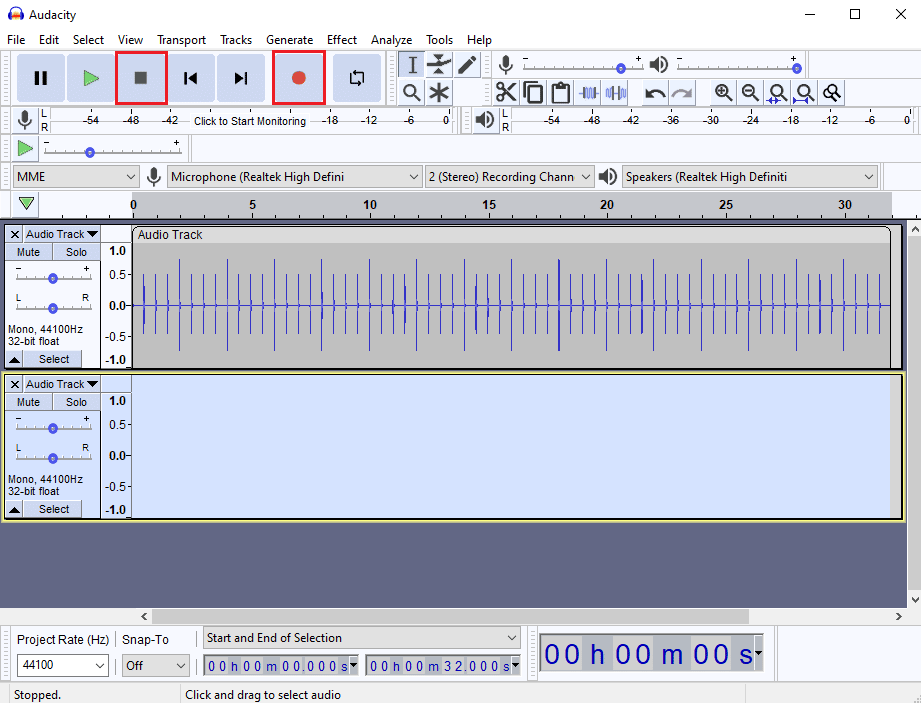Cut audio using the scissors icon
Viewport: 921px width, 703px height.
coord(507,92)
